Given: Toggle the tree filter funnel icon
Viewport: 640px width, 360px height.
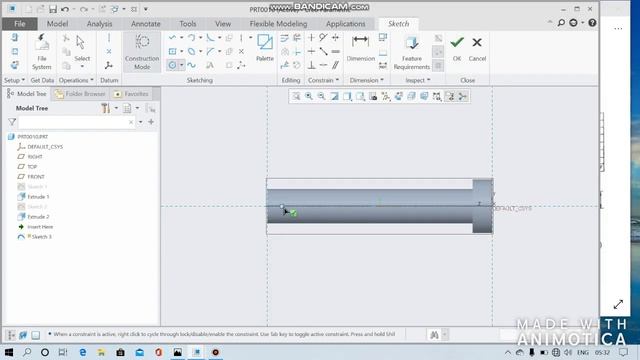Looking at the screenshot, I should point(12,122).
